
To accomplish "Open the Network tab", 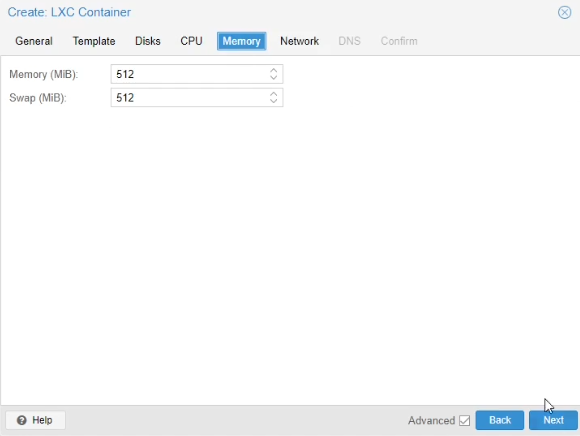I will pos(299,41).
